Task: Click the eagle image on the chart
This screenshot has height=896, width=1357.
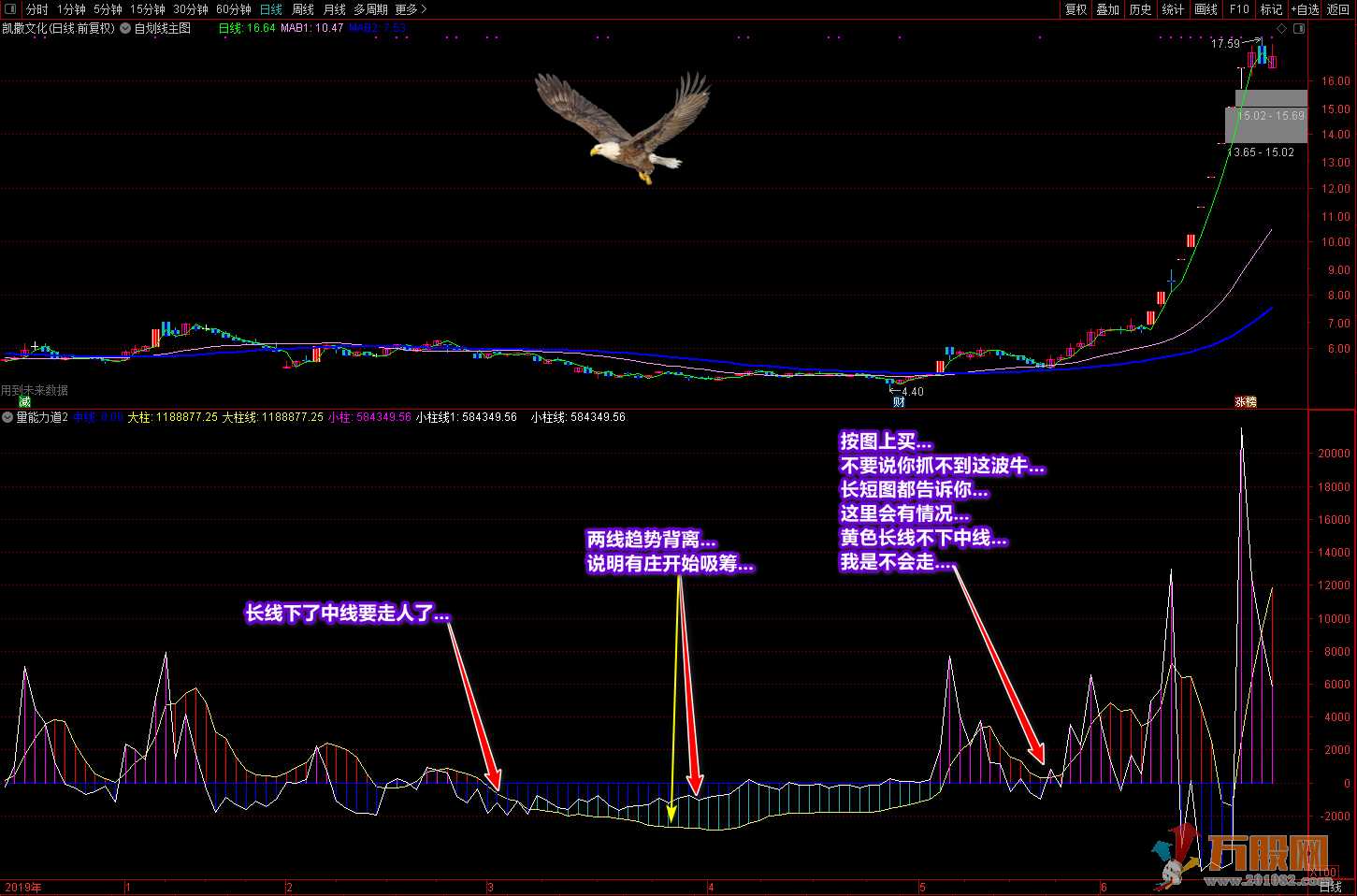Action: tap(623, 126)
